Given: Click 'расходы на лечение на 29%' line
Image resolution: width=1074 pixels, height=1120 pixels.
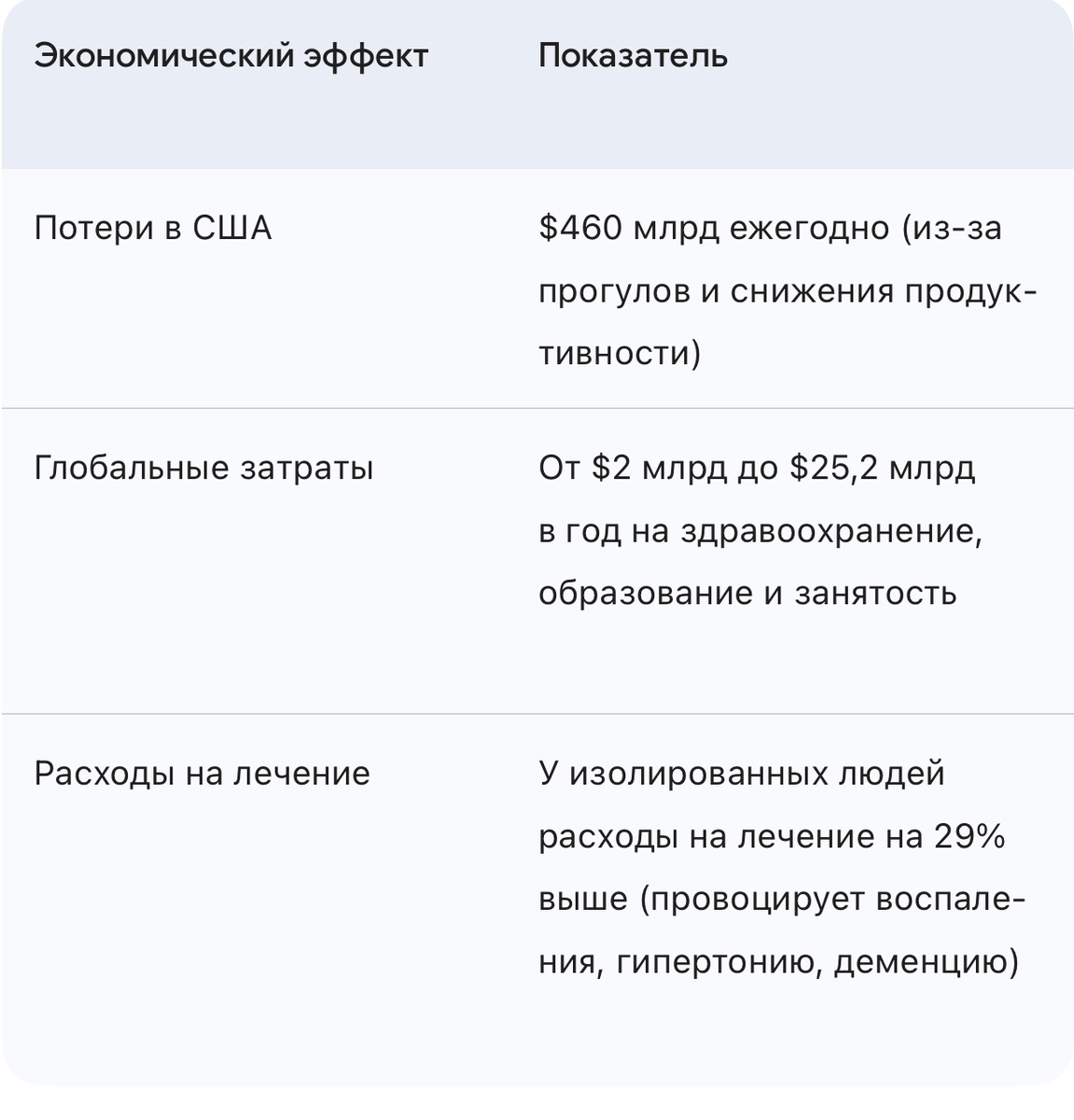Looking at the screenshot, I should click(772, 837).
